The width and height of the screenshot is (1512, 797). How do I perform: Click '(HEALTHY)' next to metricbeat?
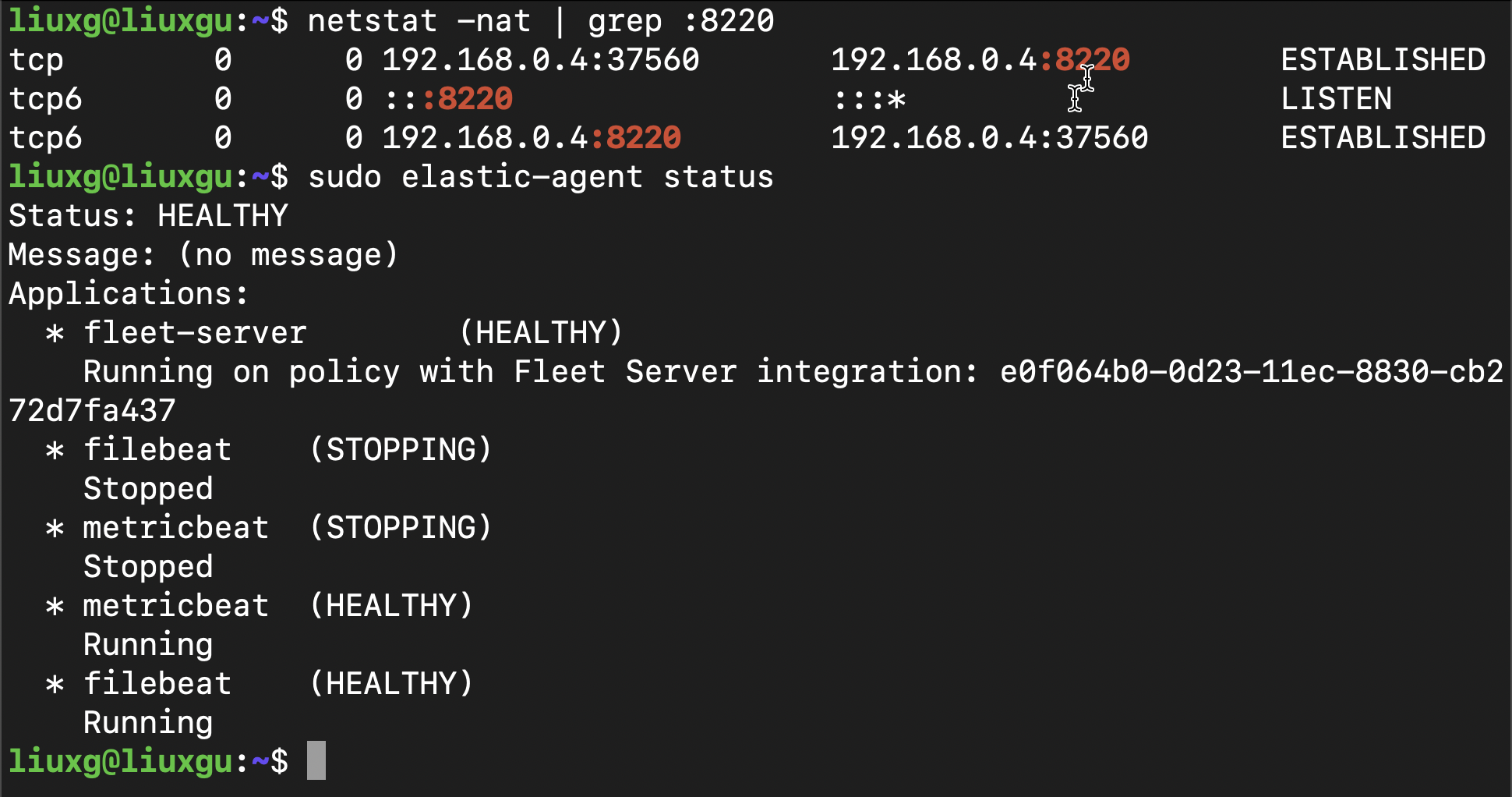click(x=391, y=606)
